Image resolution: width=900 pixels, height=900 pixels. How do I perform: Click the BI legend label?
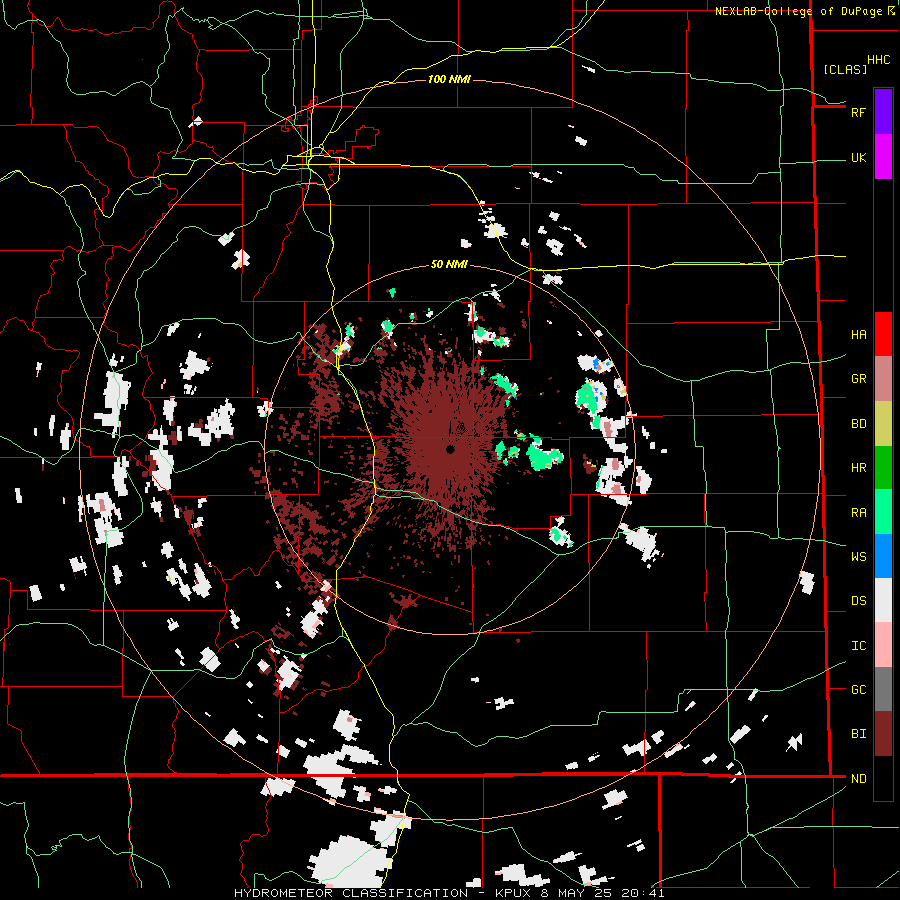point(858,734)
